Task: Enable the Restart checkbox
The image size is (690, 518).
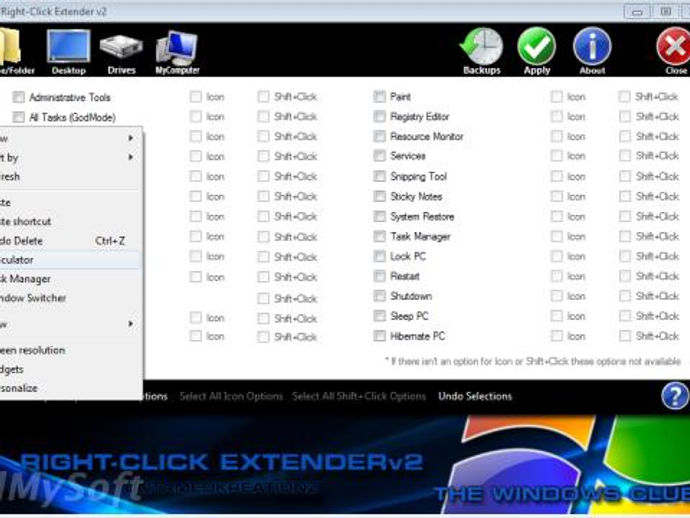Action: point(379,276)
